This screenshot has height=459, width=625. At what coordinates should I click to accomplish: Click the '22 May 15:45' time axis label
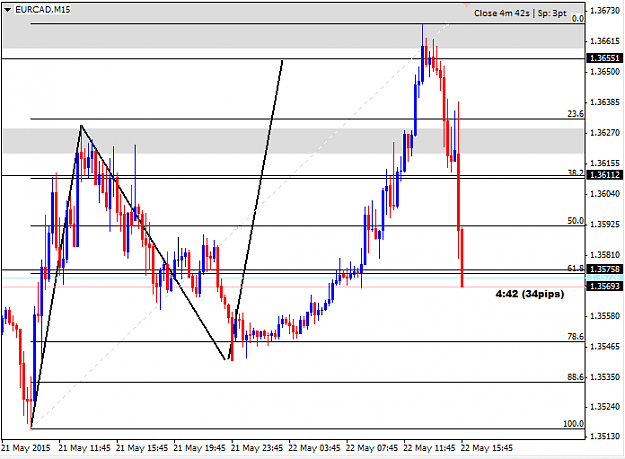487,448
